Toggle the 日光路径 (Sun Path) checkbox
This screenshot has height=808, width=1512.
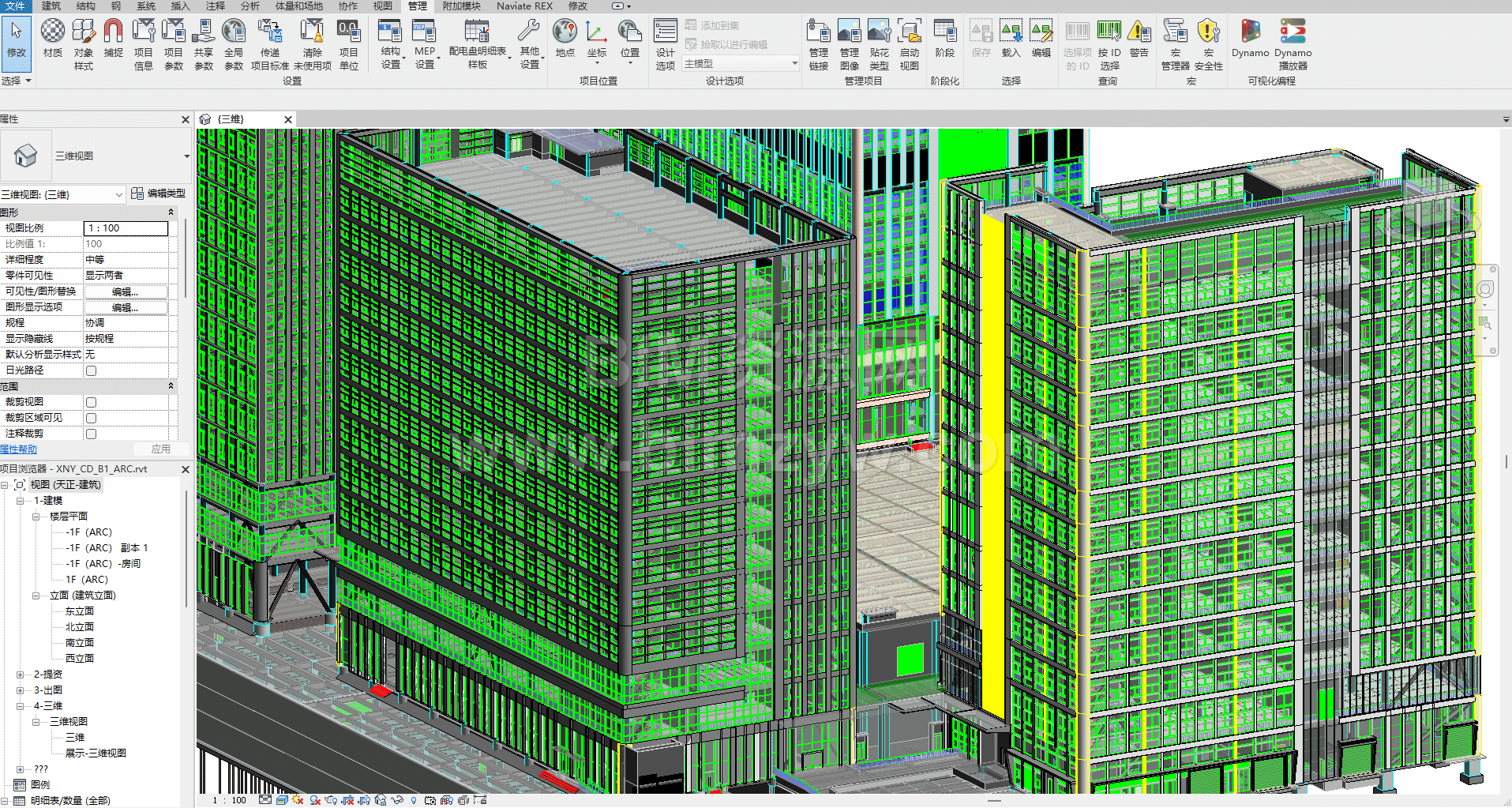[92, 370]
